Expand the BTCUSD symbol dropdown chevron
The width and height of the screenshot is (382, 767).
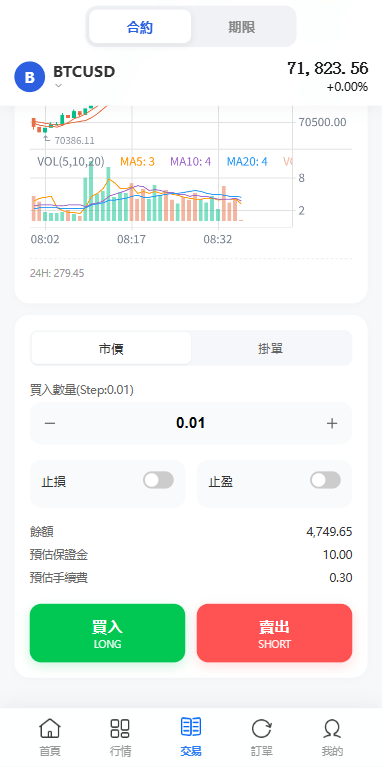pos(58,86)
